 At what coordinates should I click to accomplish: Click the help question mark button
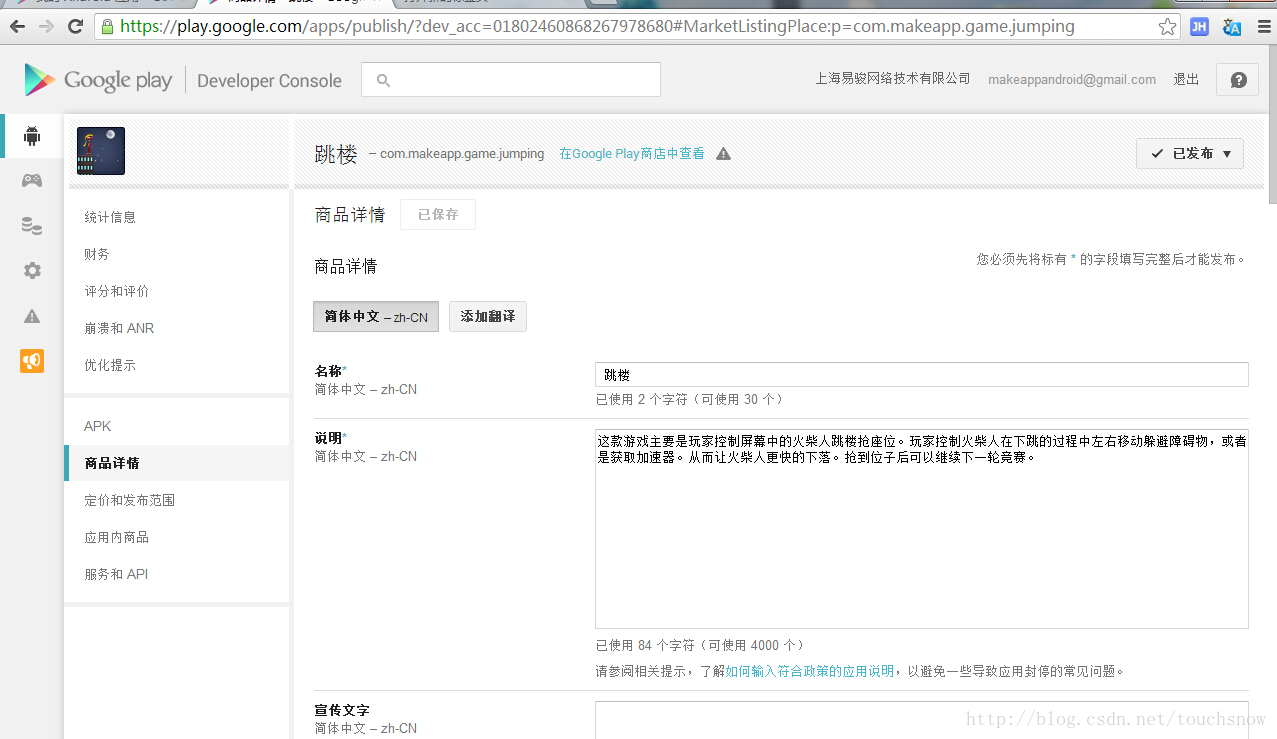pos(1238,80)
